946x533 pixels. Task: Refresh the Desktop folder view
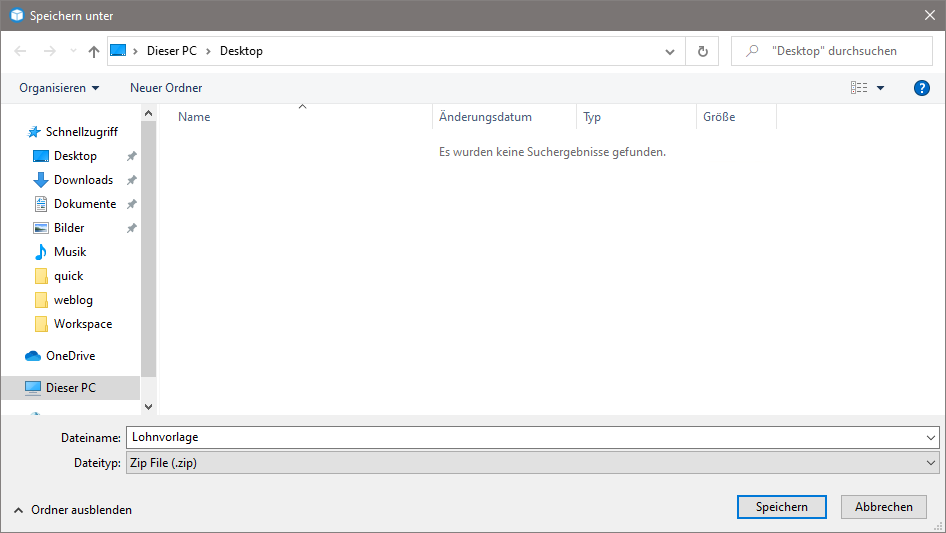click(x=703, y=51)
